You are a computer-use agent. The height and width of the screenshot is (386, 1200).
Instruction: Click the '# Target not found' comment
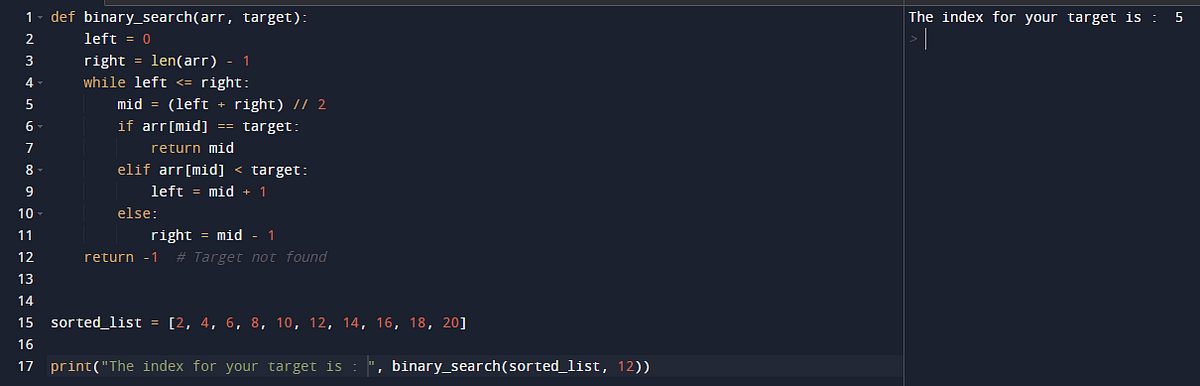[x=251, y=258]
